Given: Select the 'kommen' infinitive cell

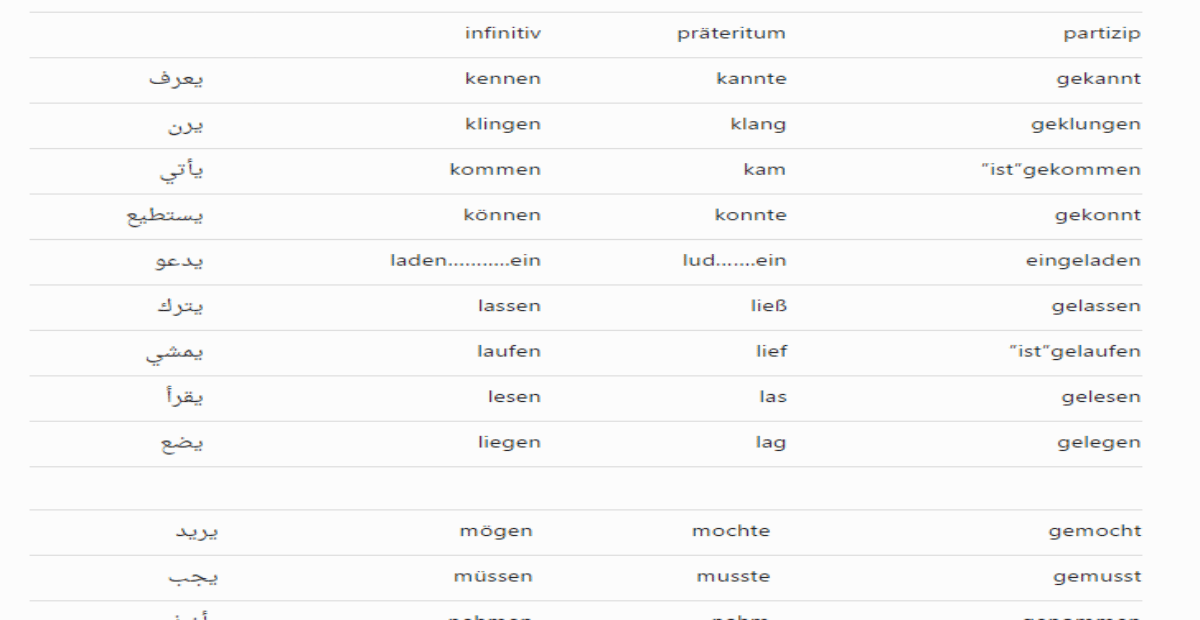Looking at the screenshot, I should tap(495, 170).
